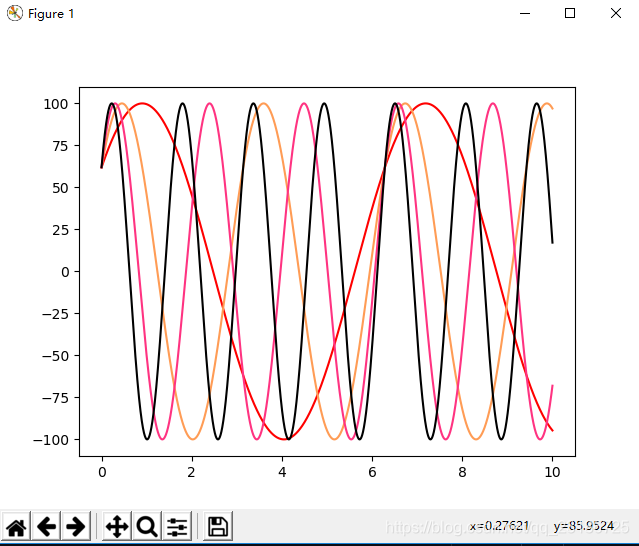Click the y-axis tick label '−25'

[x=55, y=314]
